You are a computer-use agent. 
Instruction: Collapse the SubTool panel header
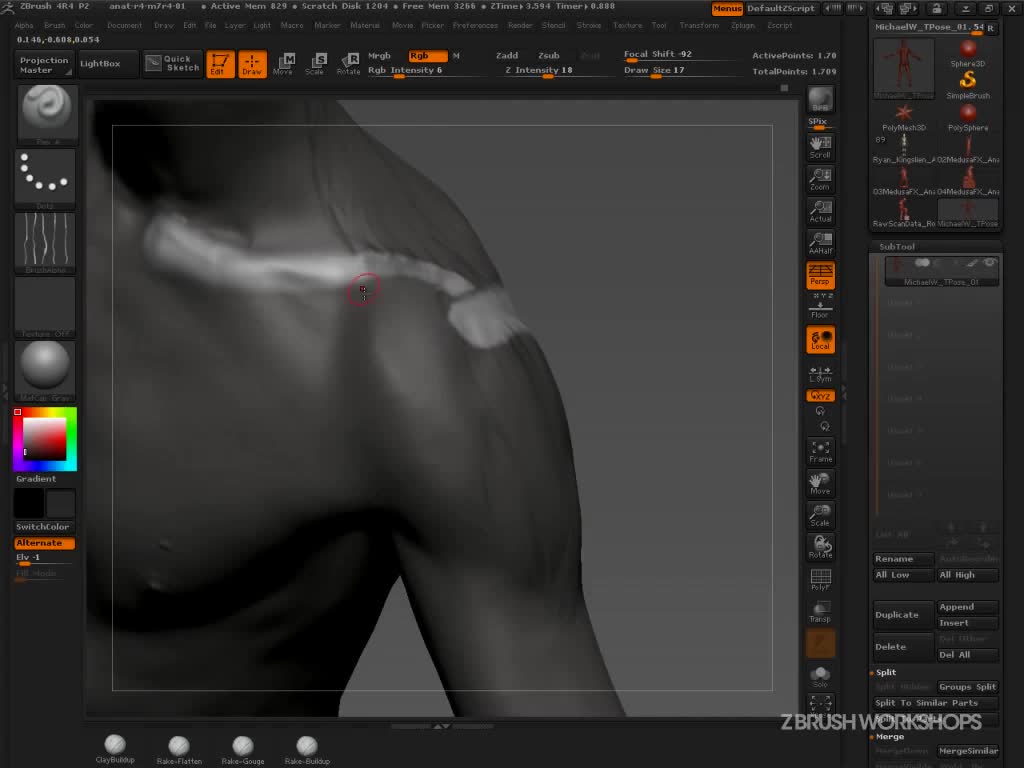pyautogui.click(x=897, y=246)
